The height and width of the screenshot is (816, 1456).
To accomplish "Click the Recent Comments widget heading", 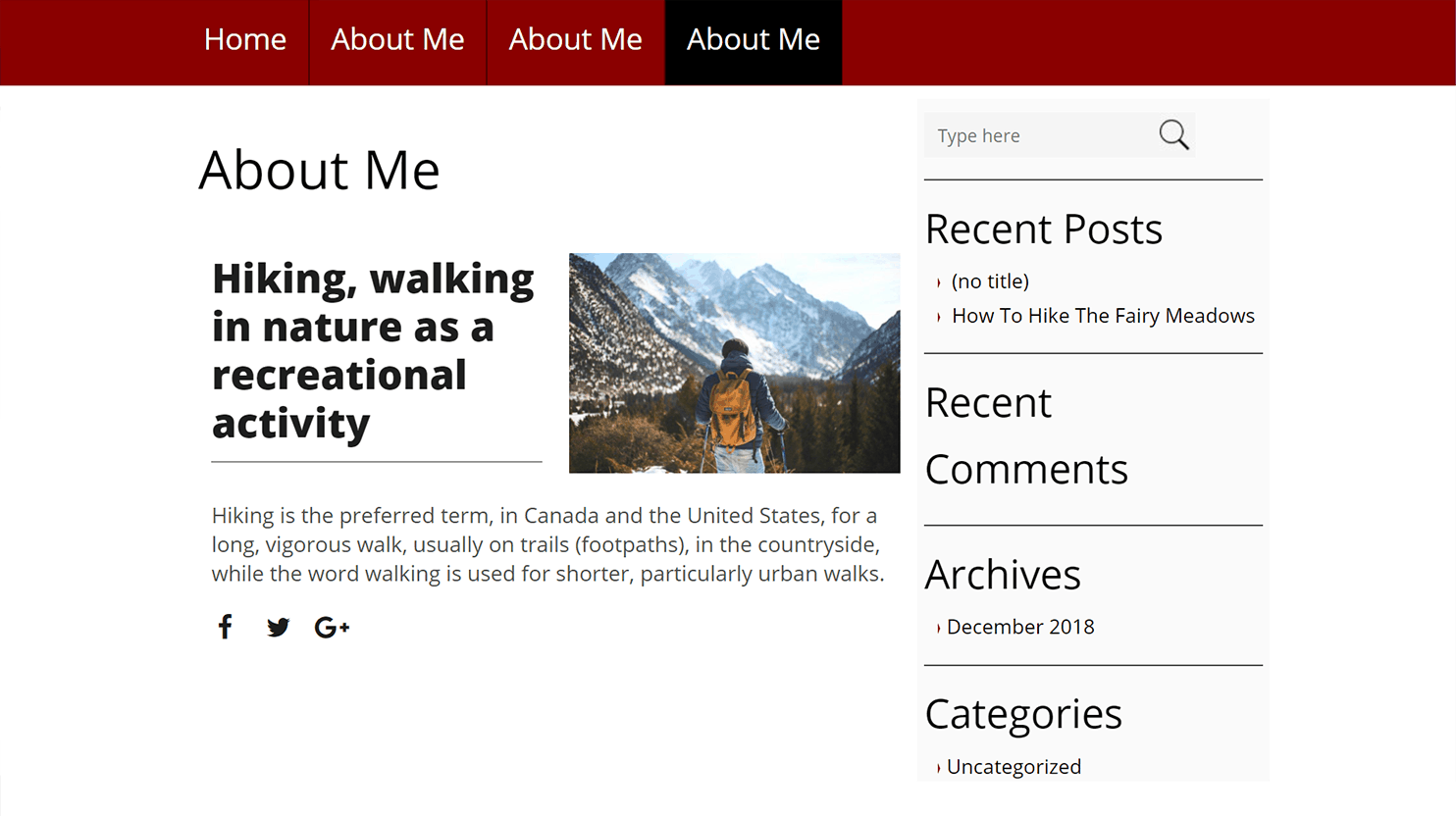I will (1026, 436).
